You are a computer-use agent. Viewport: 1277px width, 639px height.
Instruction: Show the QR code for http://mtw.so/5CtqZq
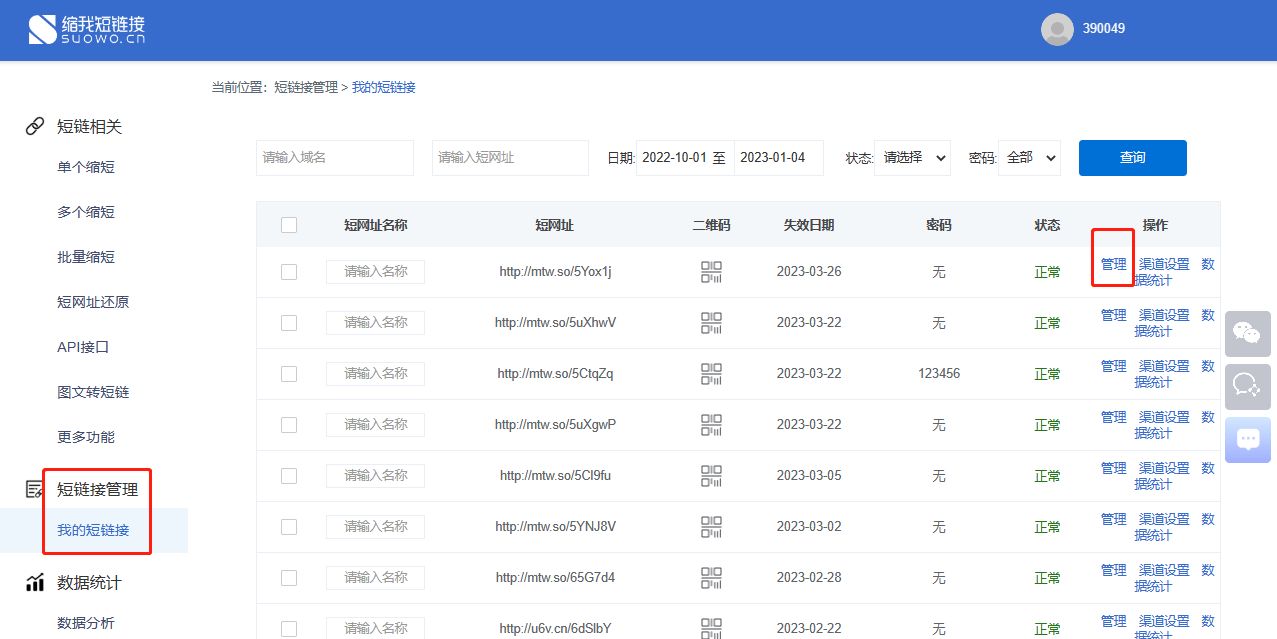[710, 373]
